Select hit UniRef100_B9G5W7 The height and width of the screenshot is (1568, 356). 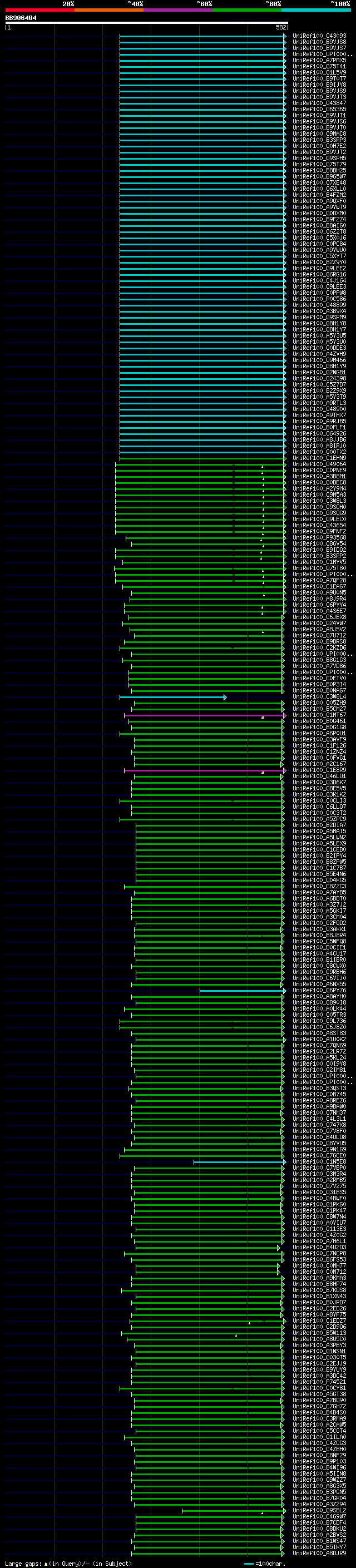(319, 176)
